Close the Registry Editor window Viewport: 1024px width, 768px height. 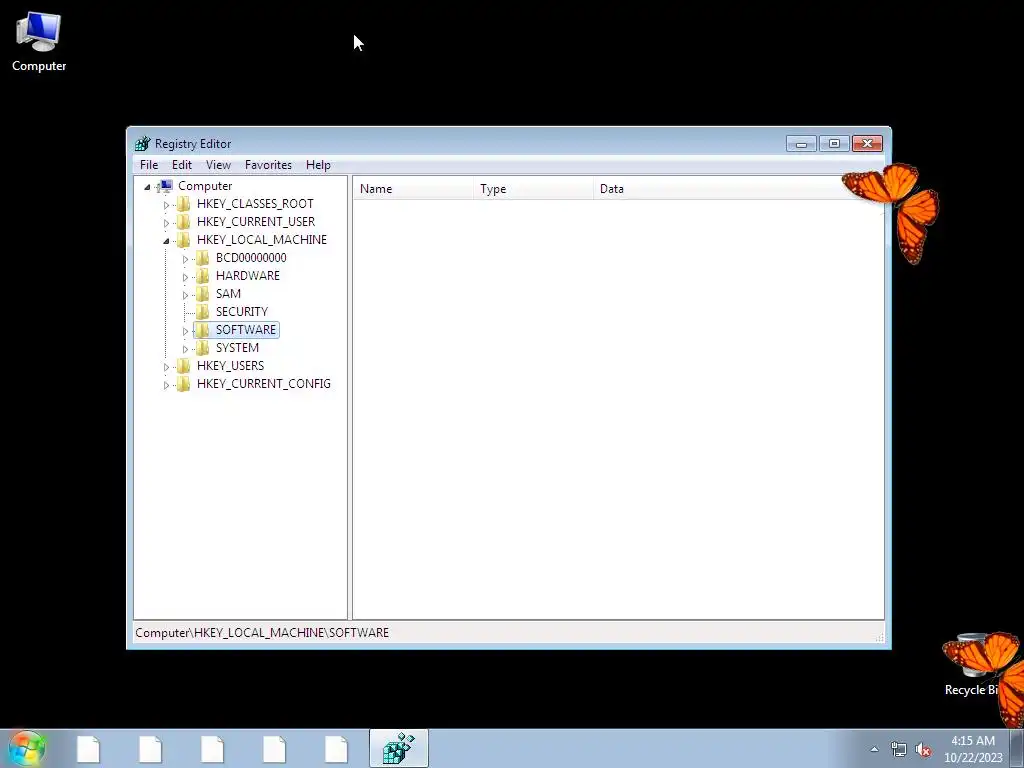click(x=867, y=144)
